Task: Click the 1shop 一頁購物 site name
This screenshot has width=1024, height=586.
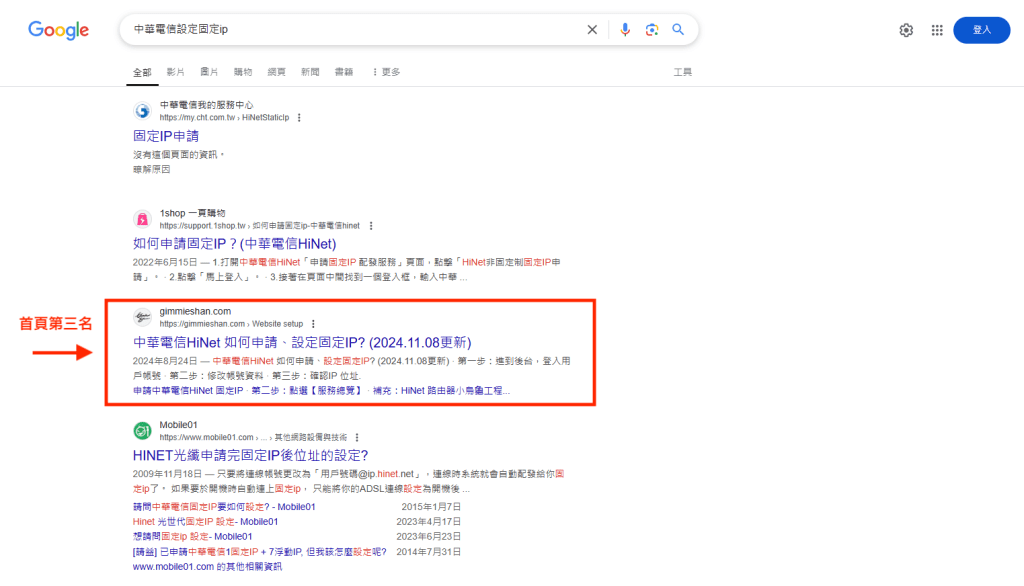Action: (x=193, y=213)
